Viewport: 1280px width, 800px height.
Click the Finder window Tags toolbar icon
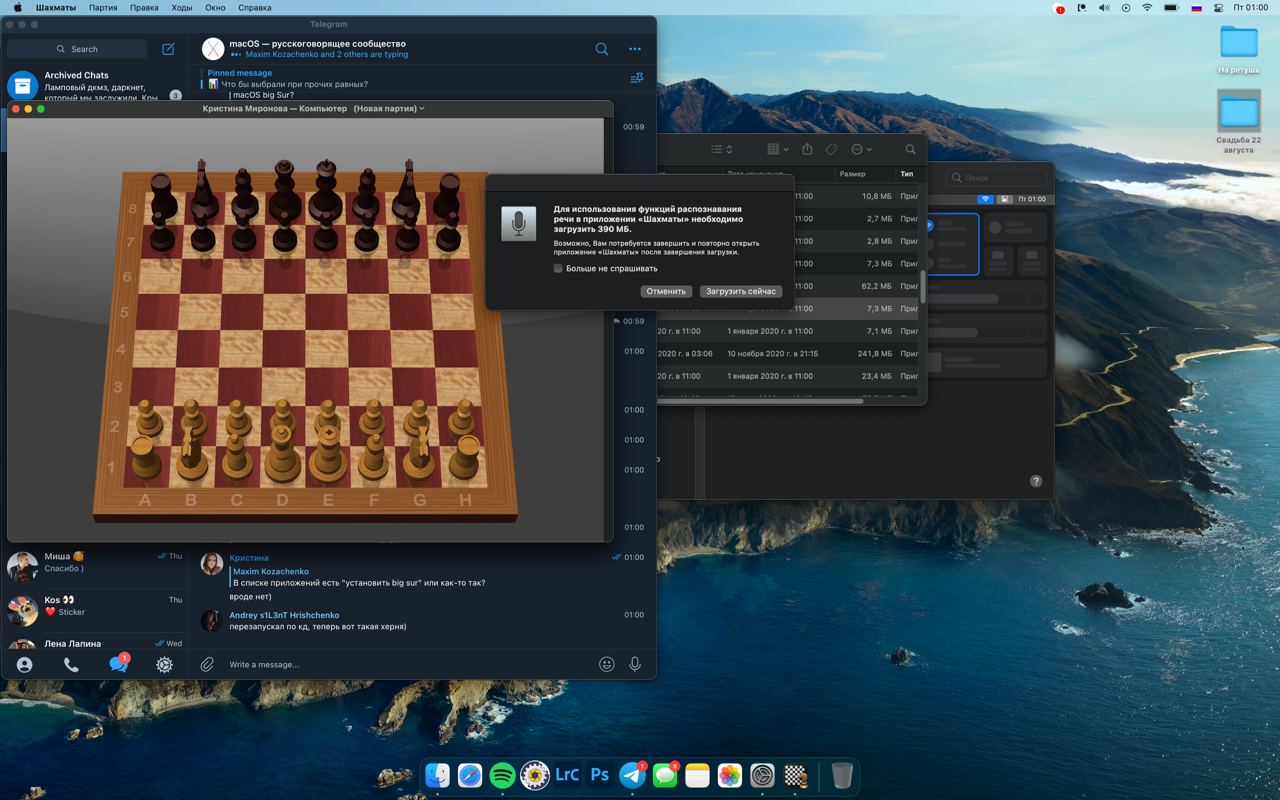pyautogui.click(x=831, y=149)
